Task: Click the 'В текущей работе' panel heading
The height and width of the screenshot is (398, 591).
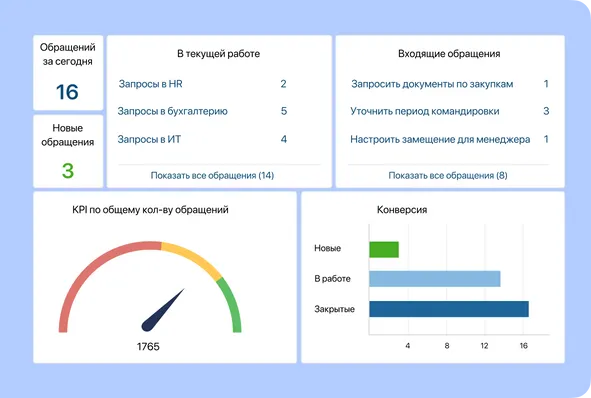Action: coord(219,54)
